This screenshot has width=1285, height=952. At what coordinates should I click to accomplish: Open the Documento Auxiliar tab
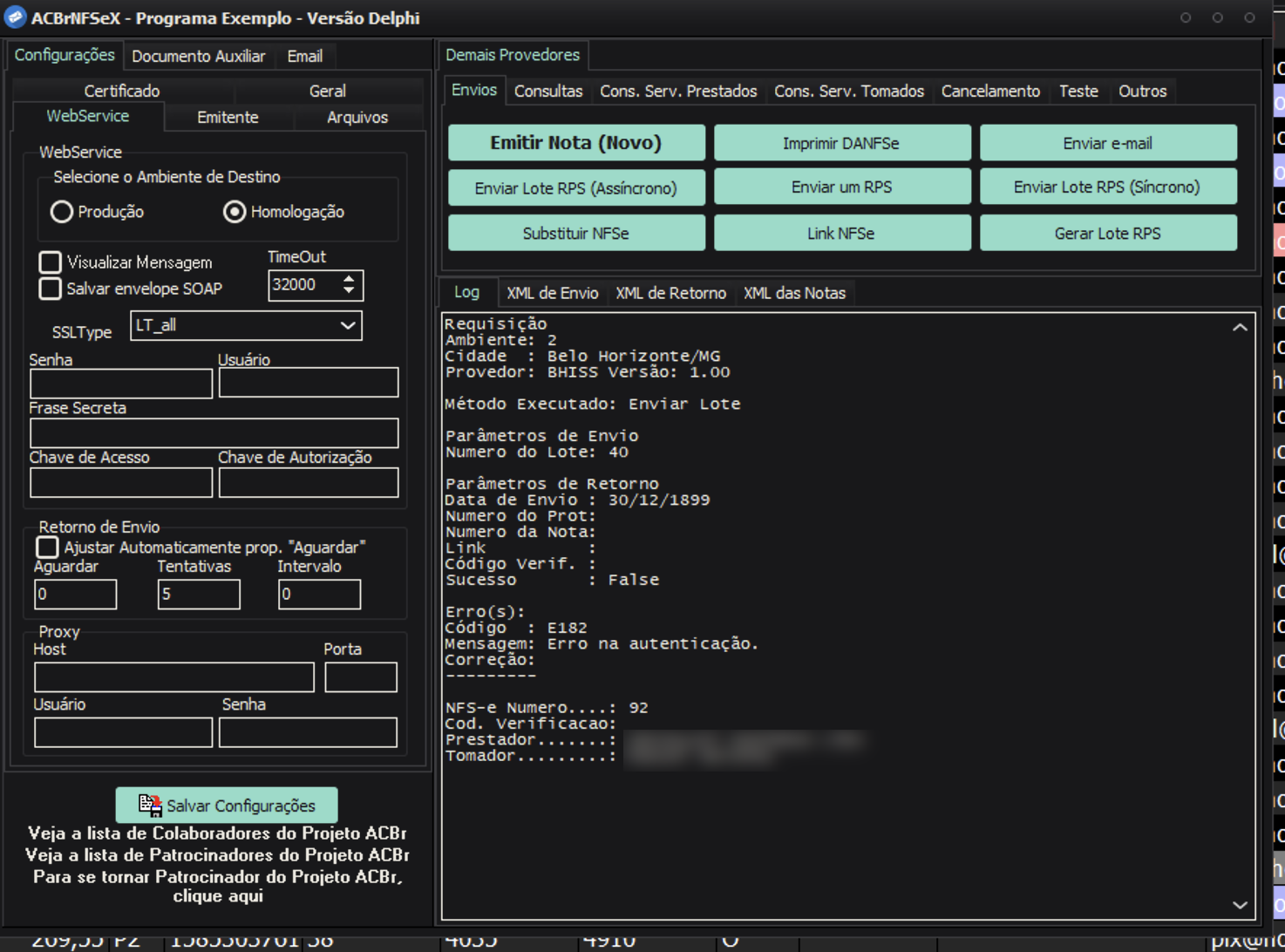198,57
